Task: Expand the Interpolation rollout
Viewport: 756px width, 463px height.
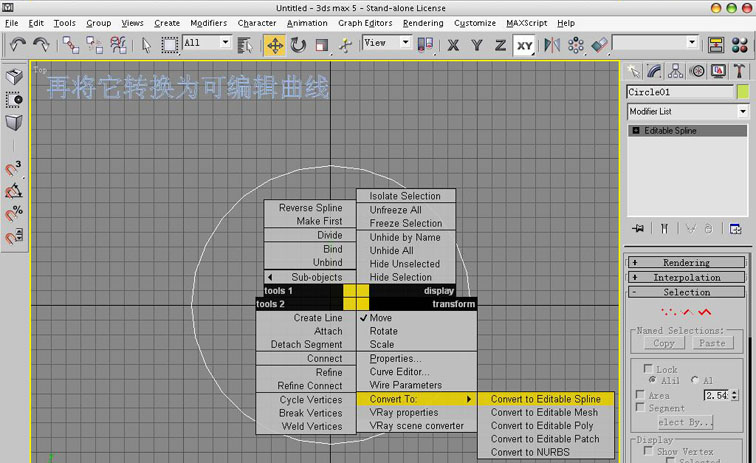Action: (687, 278)
